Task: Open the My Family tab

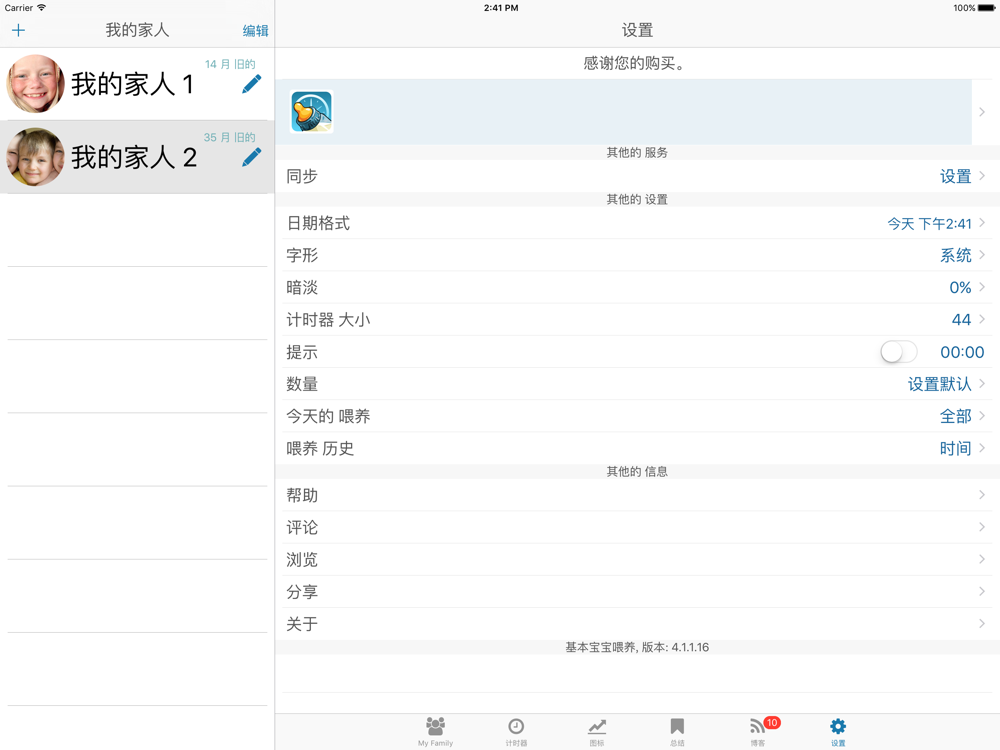Action: [435, 731]
